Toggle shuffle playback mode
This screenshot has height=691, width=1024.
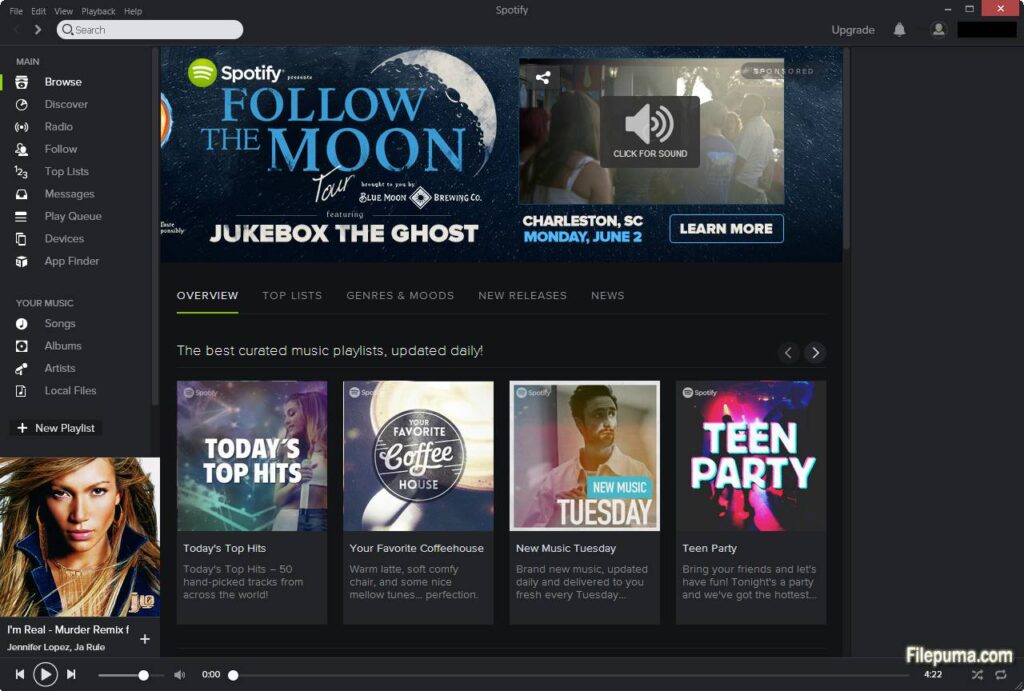pyautogui.click(x=977, y=675)
